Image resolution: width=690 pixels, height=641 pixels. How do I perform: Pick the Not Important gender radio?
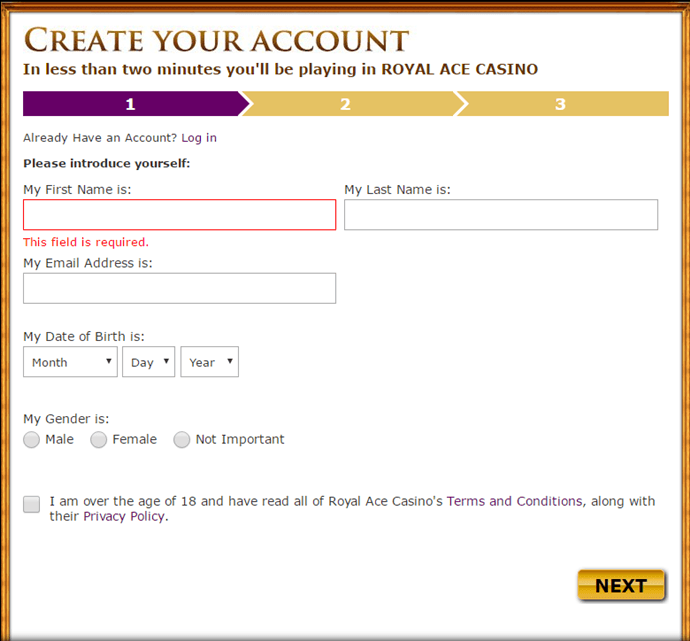(x=181, y=440)
